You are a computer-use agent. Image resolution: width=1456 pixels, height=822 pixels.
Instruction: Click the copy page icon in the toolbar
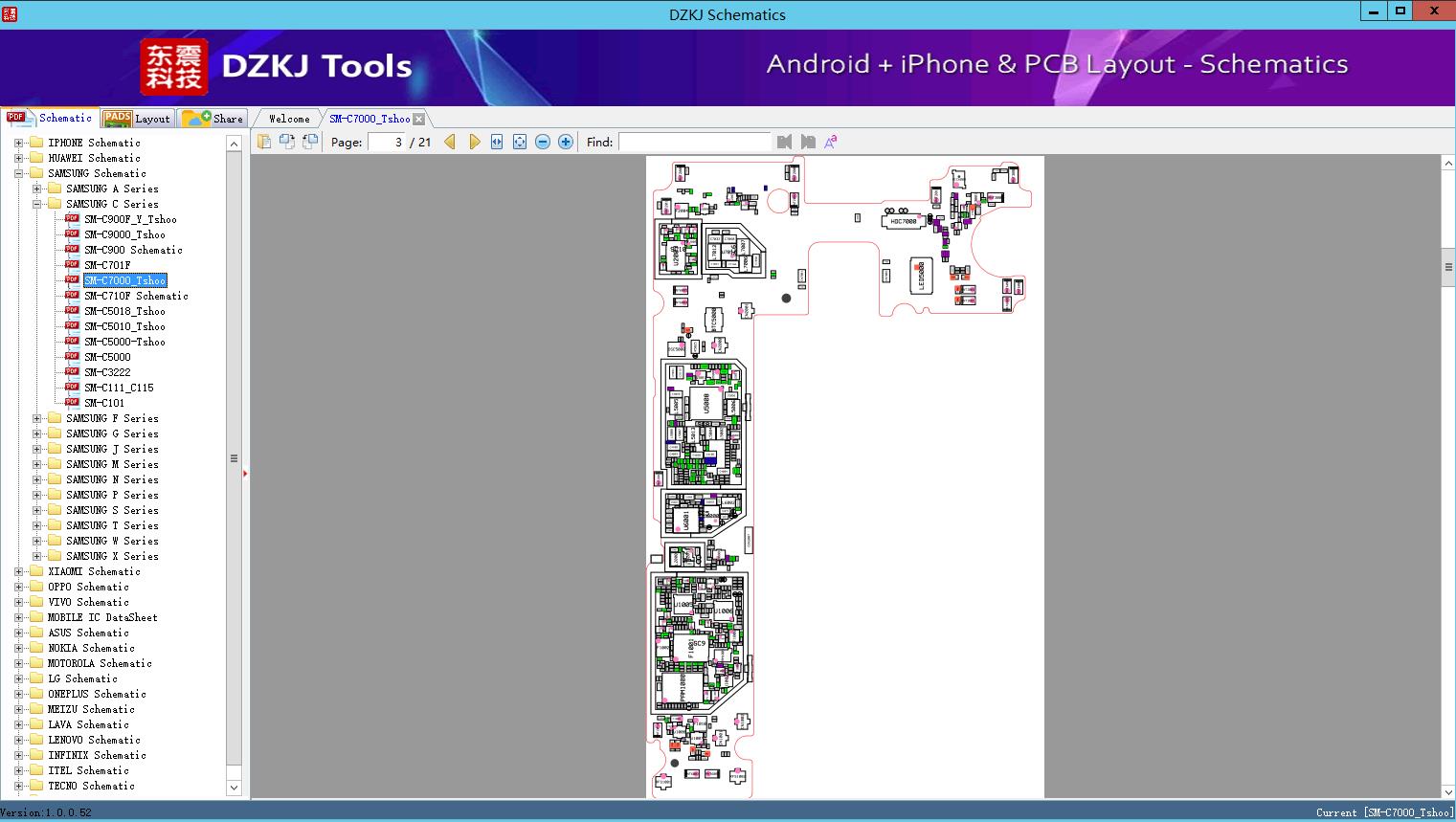pyautogui.click(x=264, y=142)
